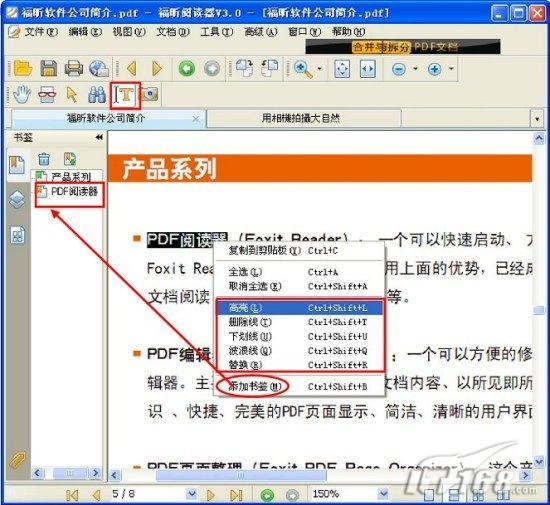This screenshot has width=550, height=505.
Task: Open the page thumbnails panel icon
Action: 17,235
